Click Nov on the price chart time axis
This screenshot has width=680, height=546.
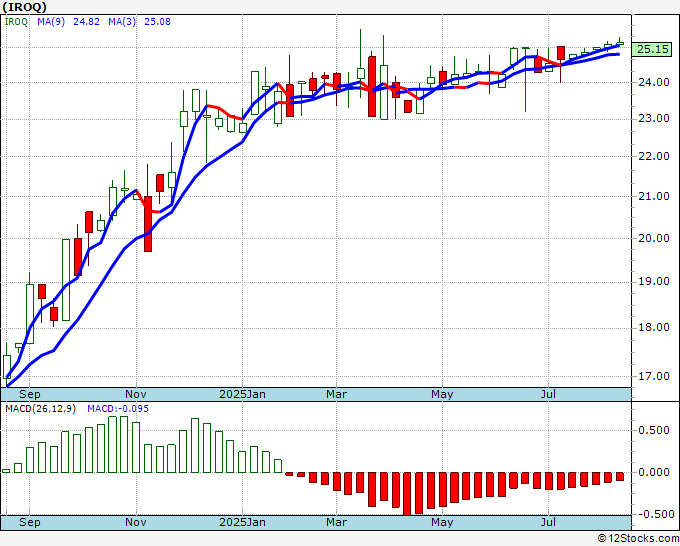[136, 394]
